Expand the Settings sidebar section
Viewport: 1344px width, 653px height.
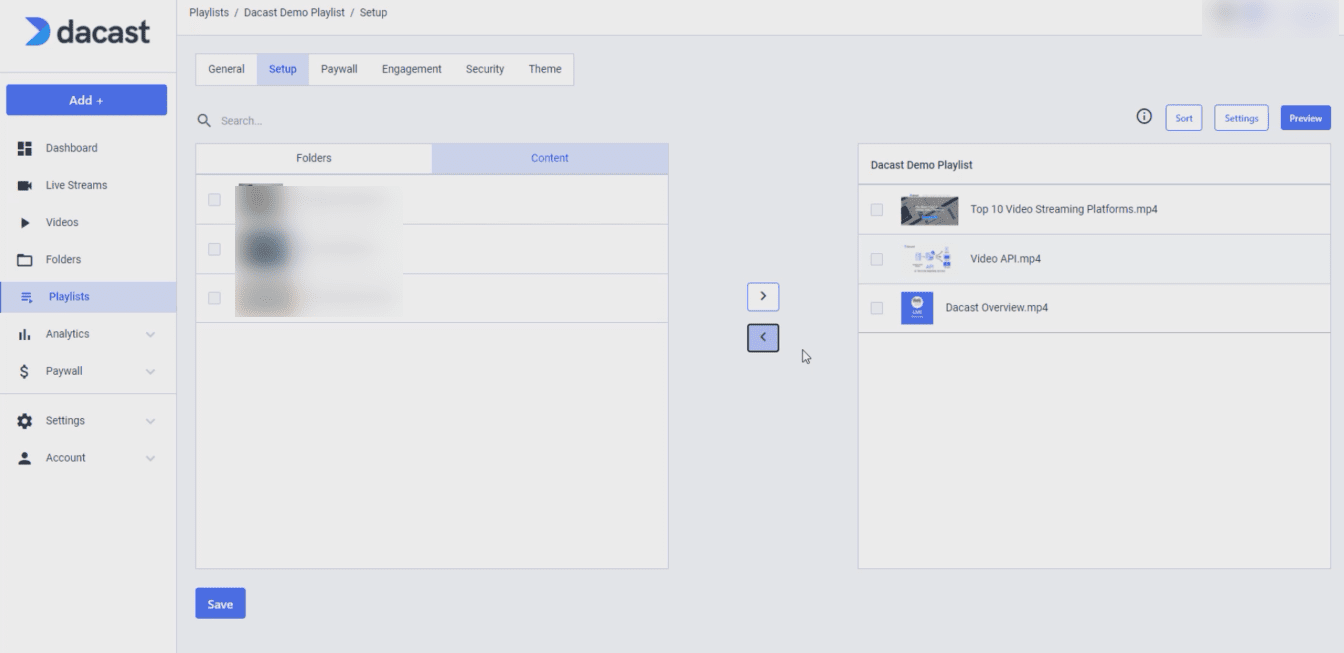pyautogui.click(x=150, y=421)
